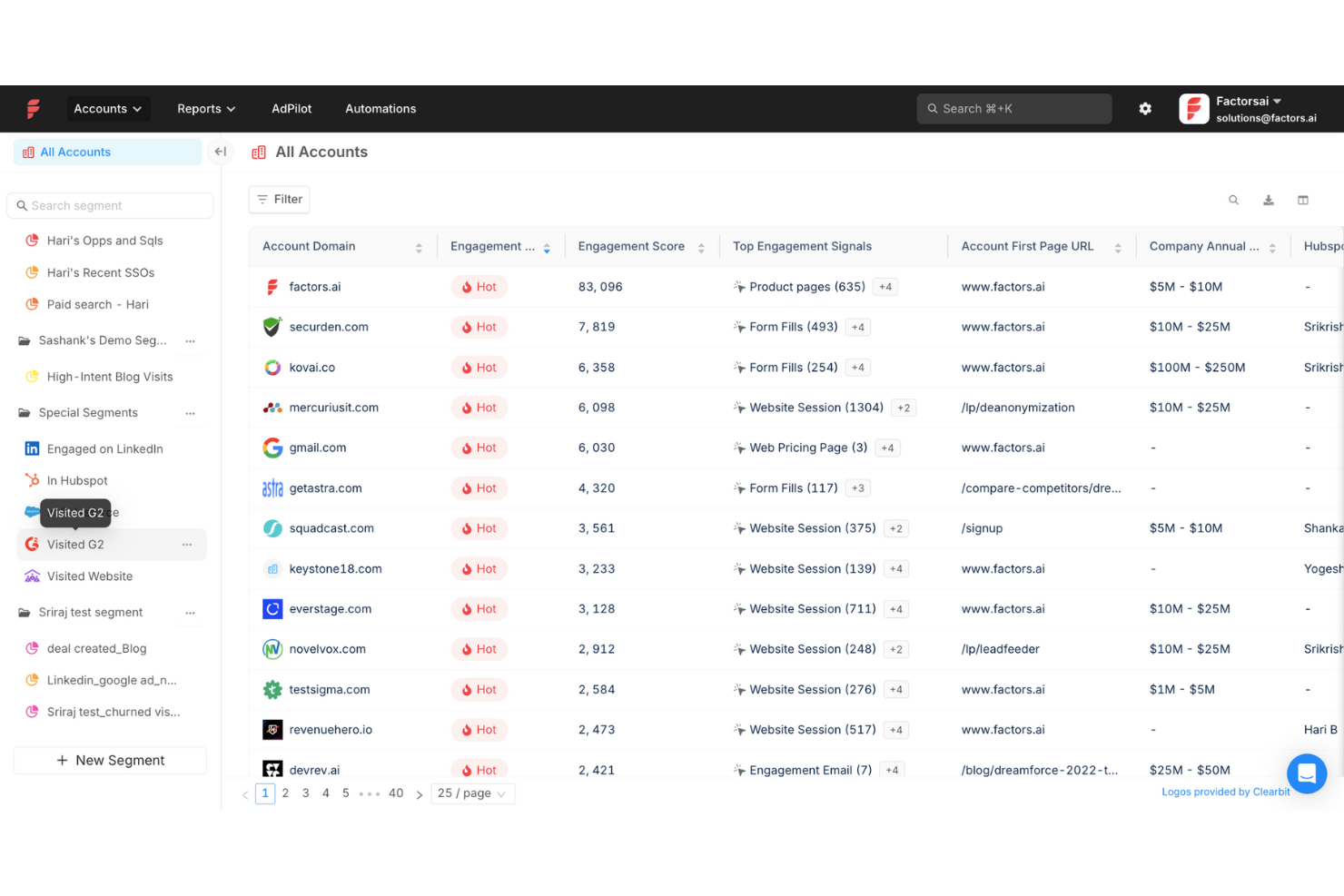The width and height of the screenshot is (1344, 896).
Task: Select All Accounts in the sidebar
Action: 108,153
